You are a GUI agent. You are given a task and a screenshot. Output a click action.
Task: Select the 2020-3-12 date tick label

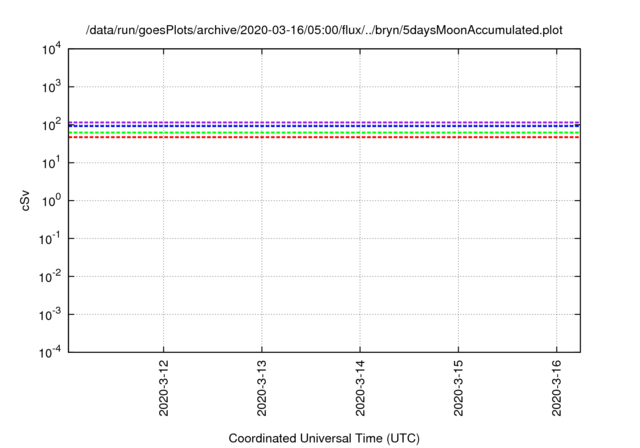164,389
